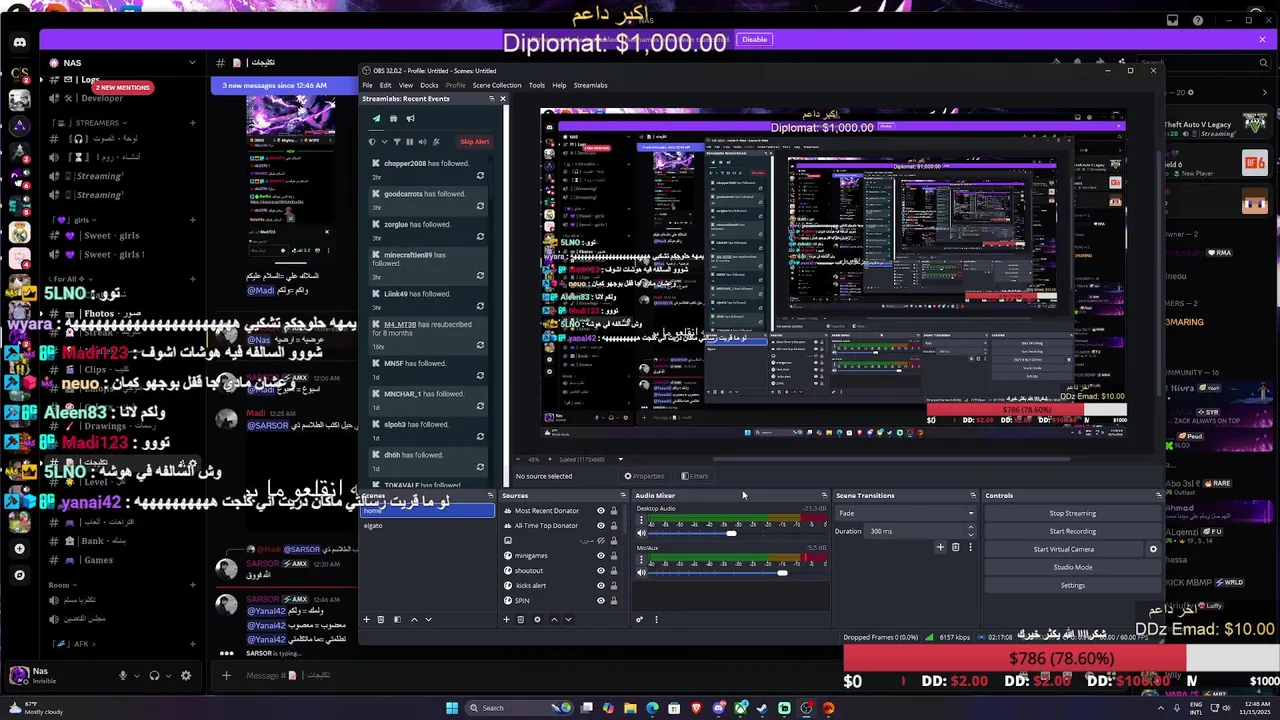The height and width of the screenshot is (720, 1280).
Task: Click the Skip Alert button
Action: 474,142
